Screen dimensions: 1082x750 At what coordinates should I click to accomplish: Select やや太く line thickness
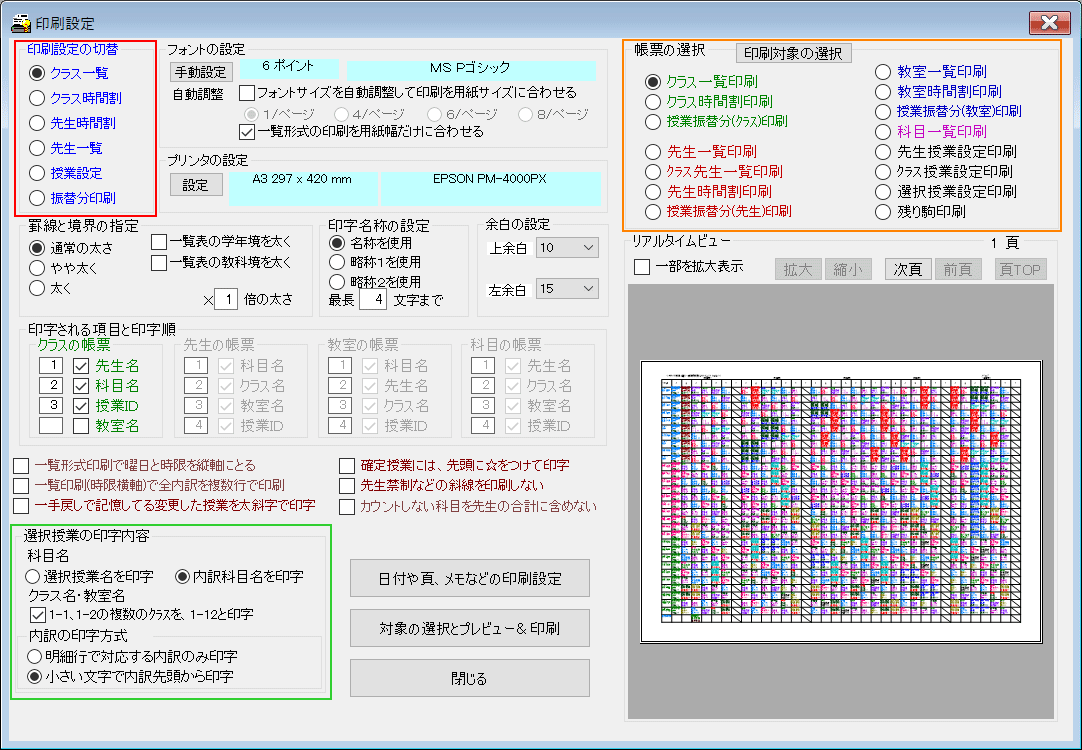(37, 268)
